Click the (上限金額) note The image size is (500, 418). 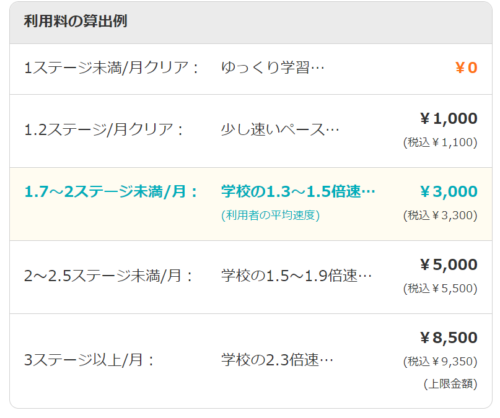pyautogui.click(x=450, y=384)
